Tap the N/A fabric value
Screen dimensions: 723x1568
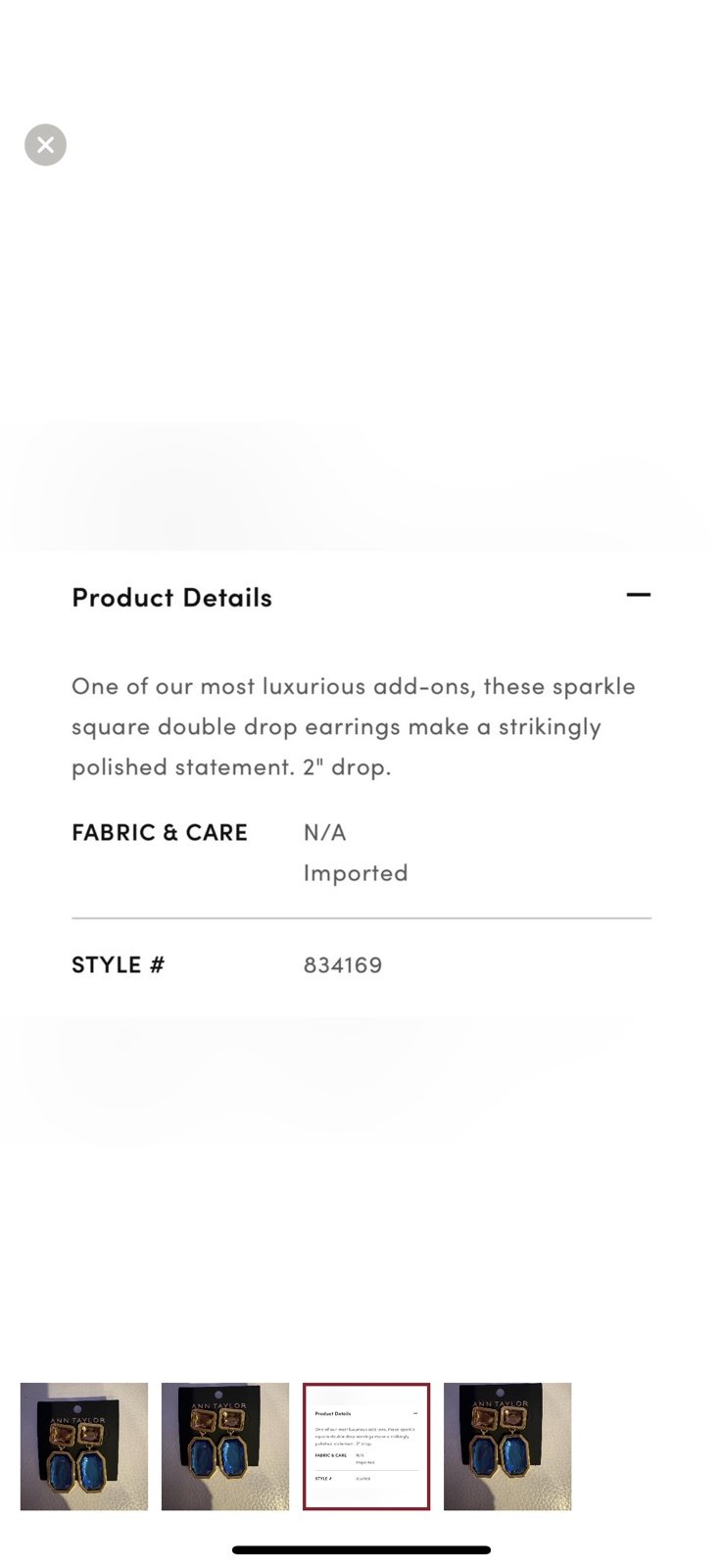tap(325, 833)
